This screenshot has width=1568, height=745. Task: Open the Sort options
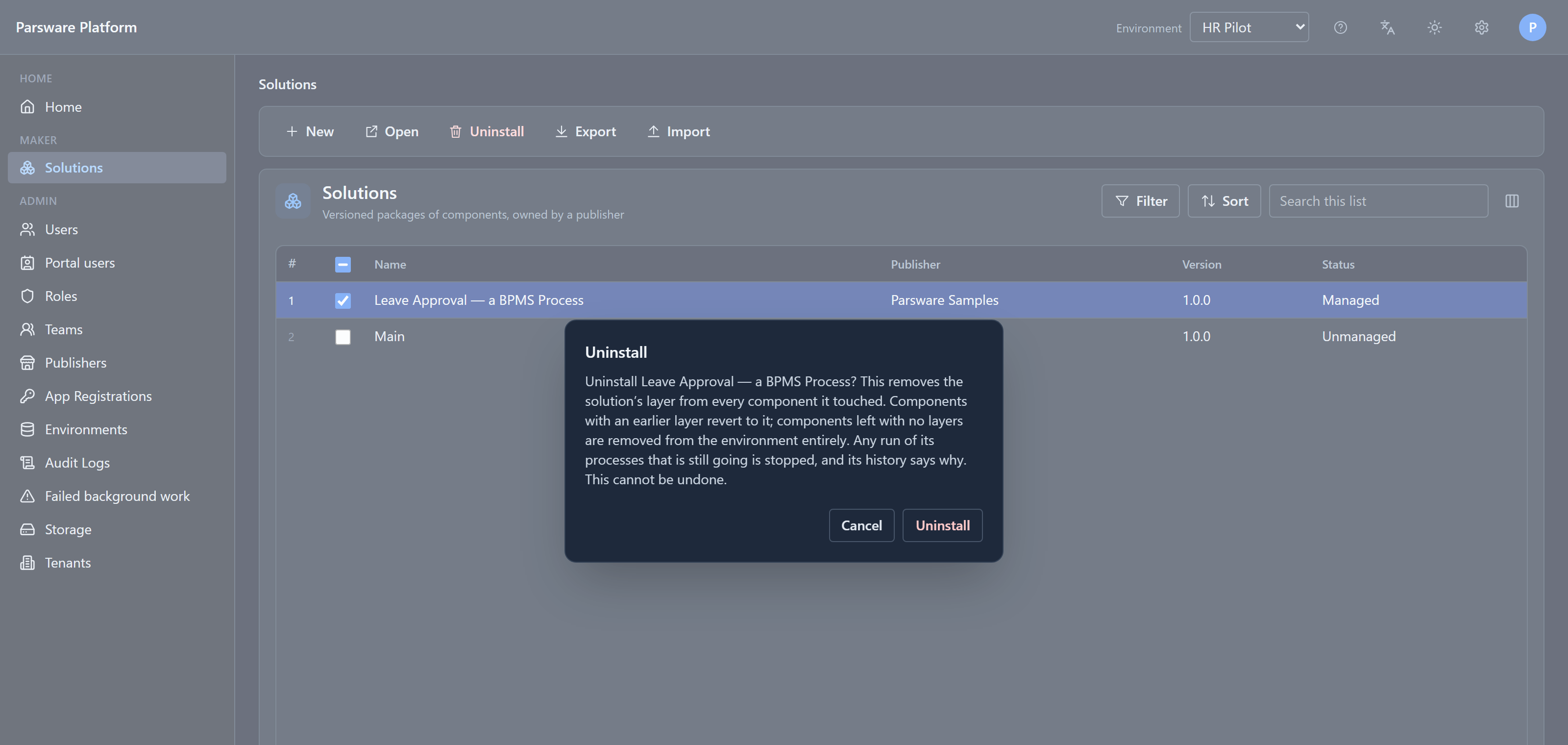click(x=1224, y=201)
